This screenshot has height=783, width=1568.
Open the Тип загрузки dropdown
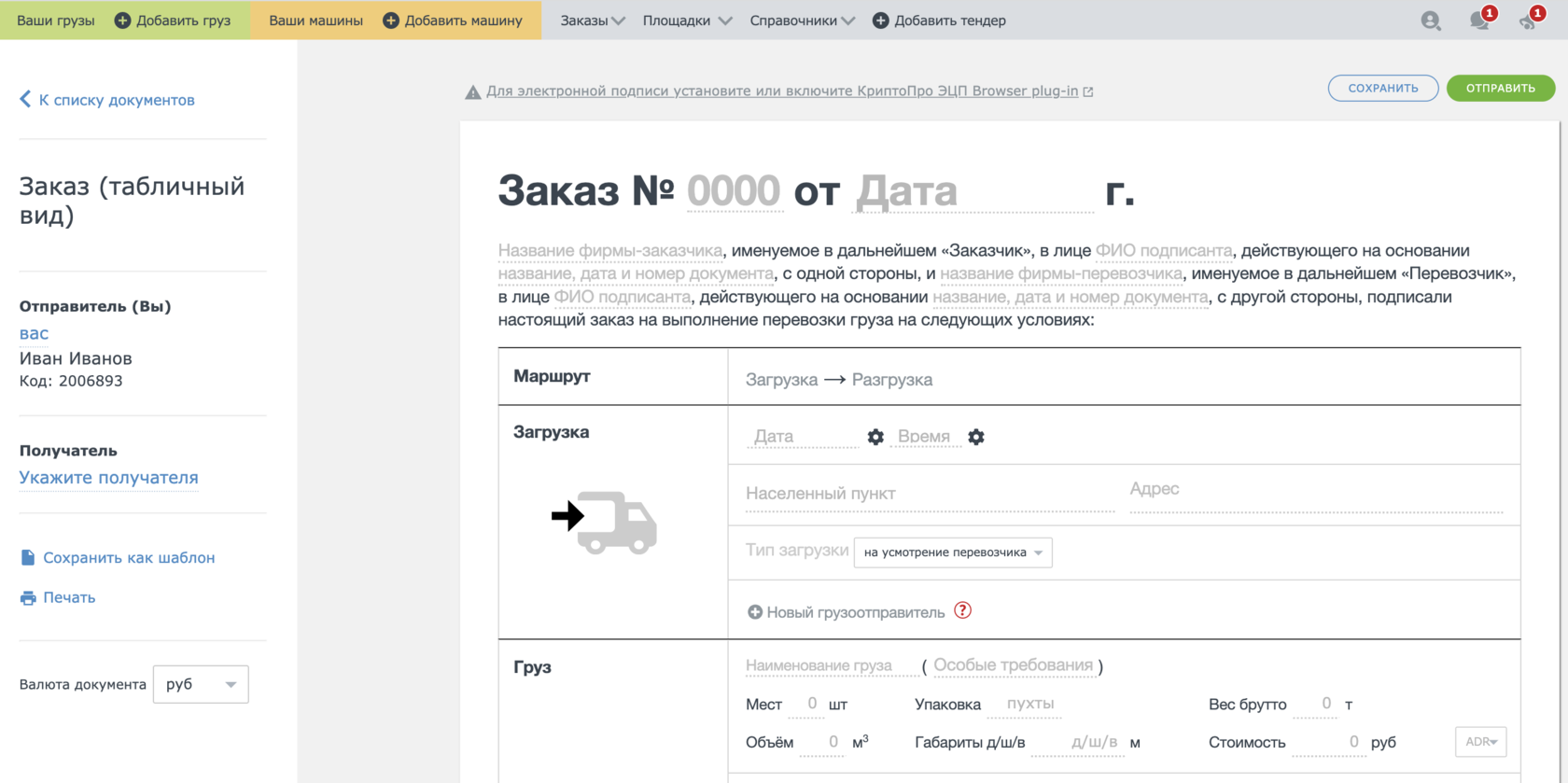[x=953, y=552]
